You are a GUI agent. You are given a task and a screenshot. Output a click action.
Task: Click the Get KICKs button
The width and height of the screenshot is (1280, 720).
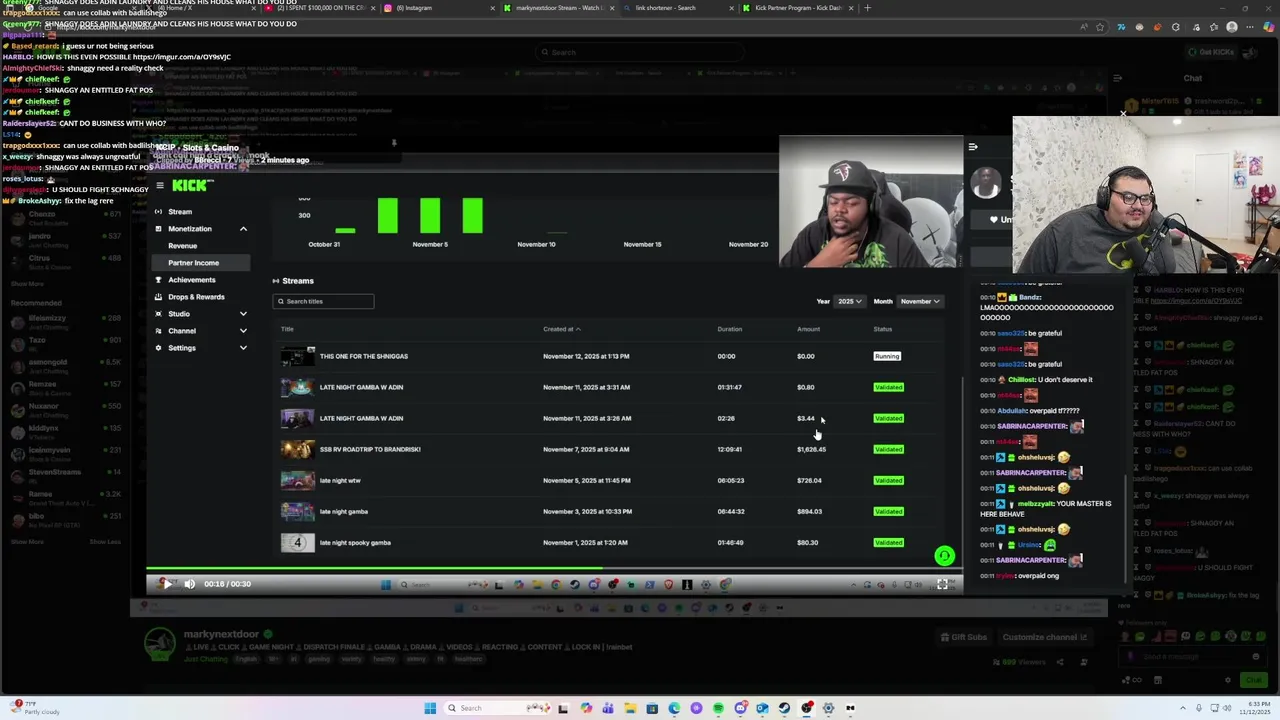click(1212, 52)
